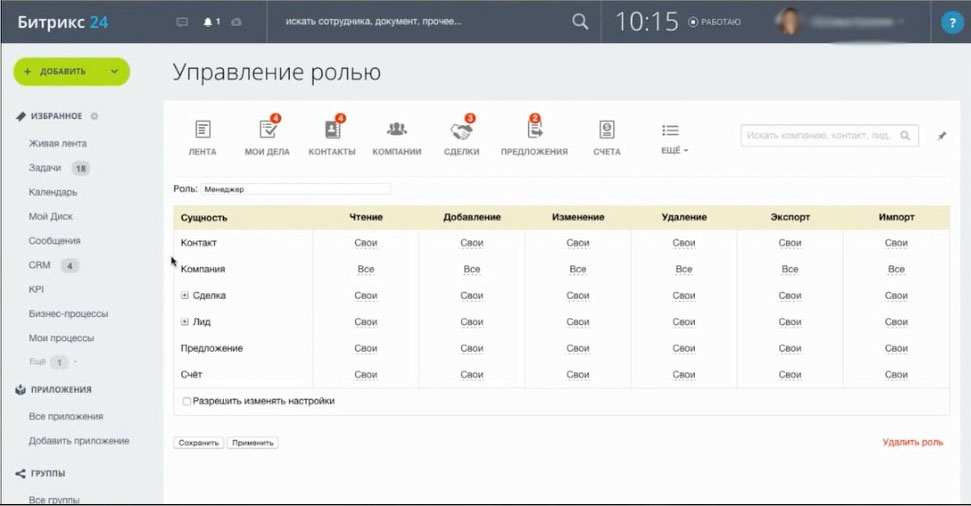971x506 pixels.
Task: Click the help question mark icon
Action: 951,23
